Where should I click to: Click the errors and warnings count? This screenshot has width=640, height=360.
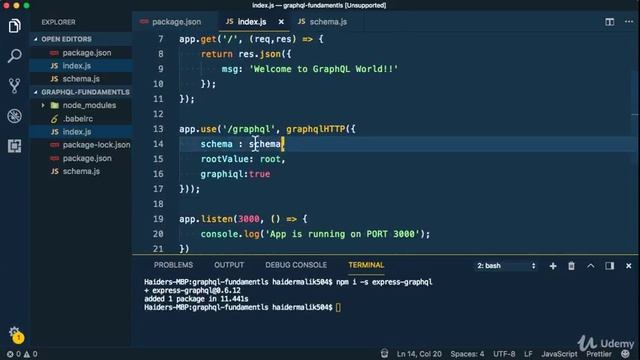click(22, 354)
